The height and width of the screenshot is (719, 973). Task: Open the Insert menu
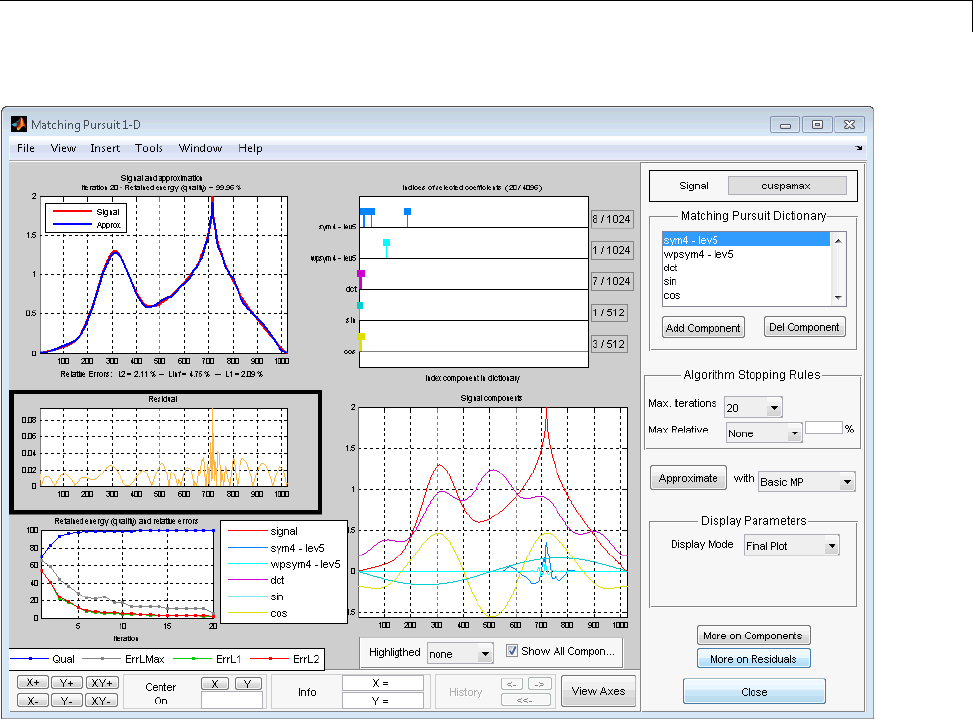click(x=105, y=148)
